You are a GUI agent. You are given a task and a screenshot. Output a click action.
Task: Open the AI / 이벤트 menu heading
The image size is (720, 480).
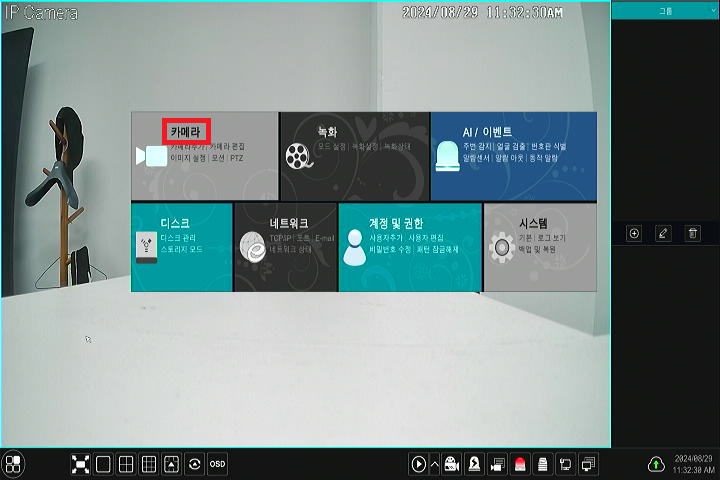click(487, 132)
